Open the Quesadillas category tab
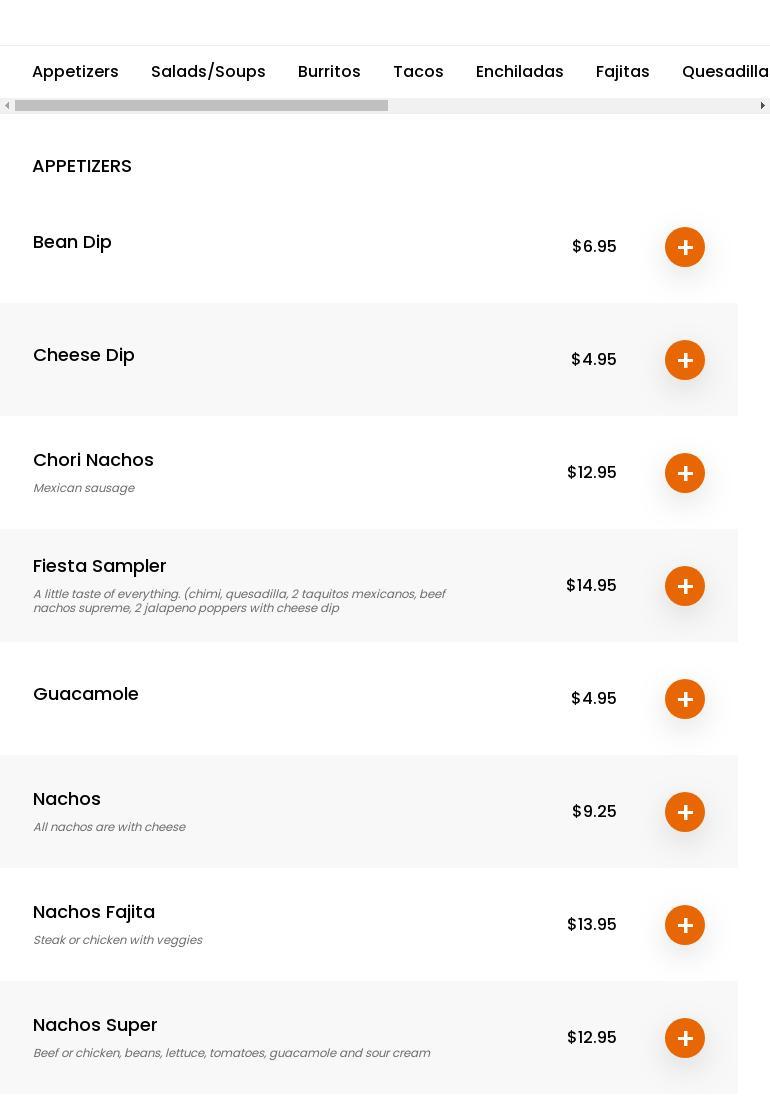 [725, 72]
